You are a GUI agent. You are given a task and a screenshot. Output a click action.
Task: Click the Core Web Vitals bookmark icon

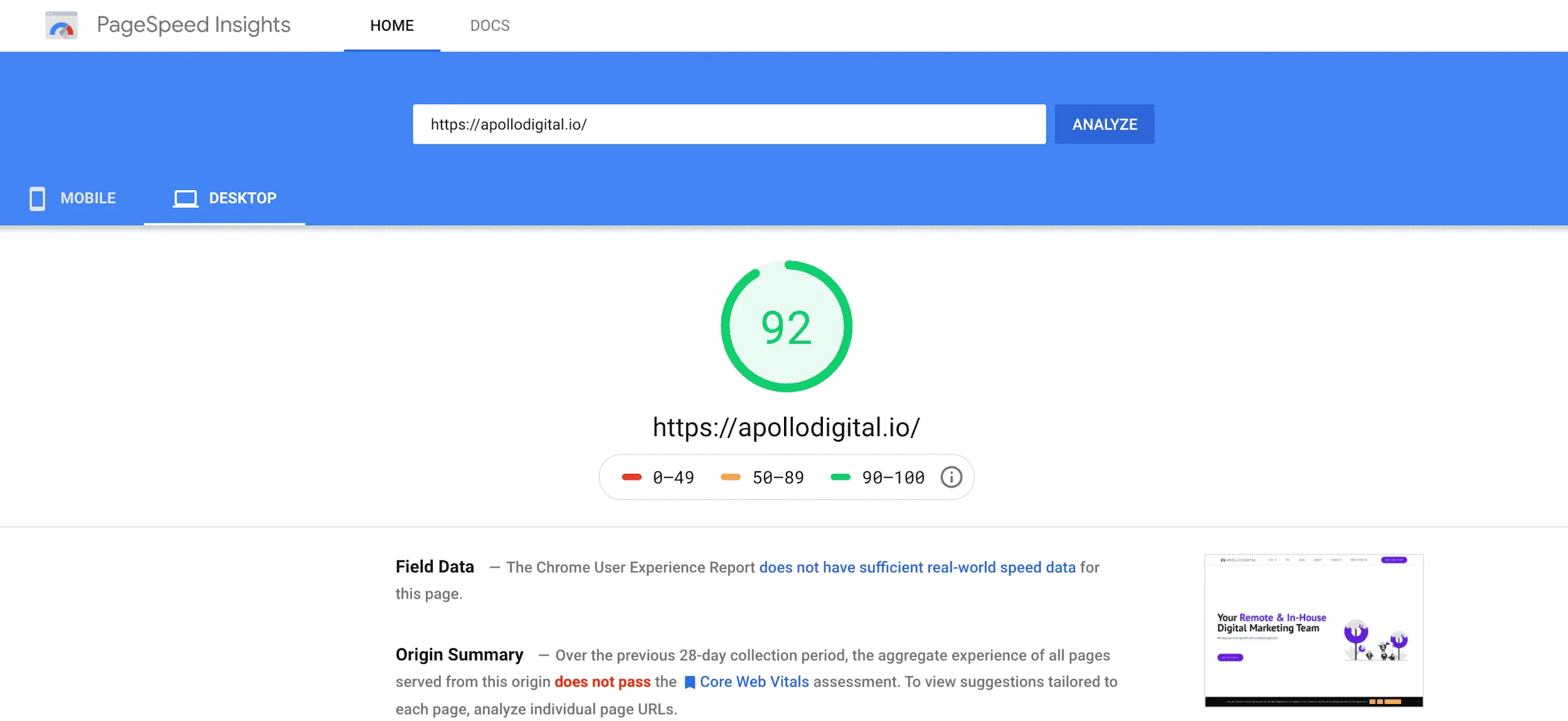690,683
